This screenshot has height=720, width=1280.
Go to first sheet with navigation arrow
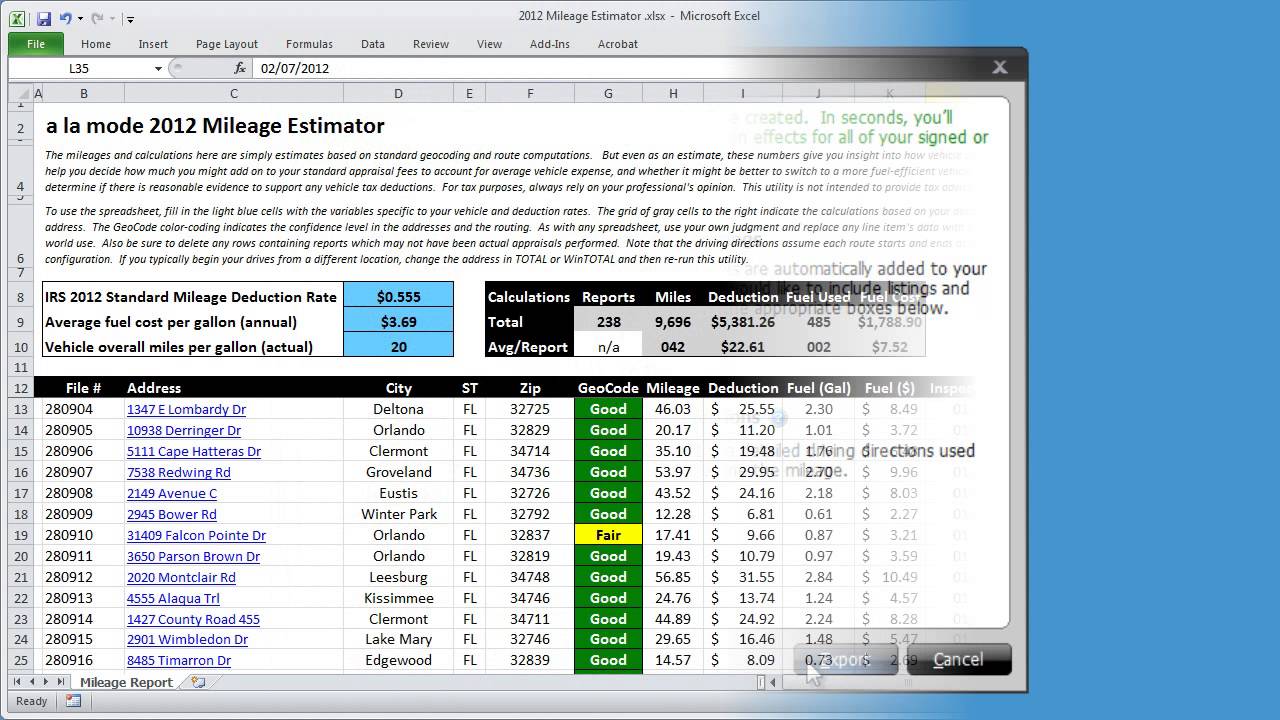coord(17,682)
